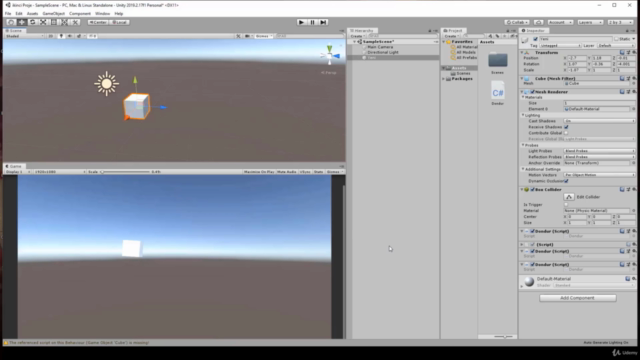Image resolution: width=640 pixels, height=360 pixels.
Task: Toggle the Center pivot mode button
Action: coord(98,22)
